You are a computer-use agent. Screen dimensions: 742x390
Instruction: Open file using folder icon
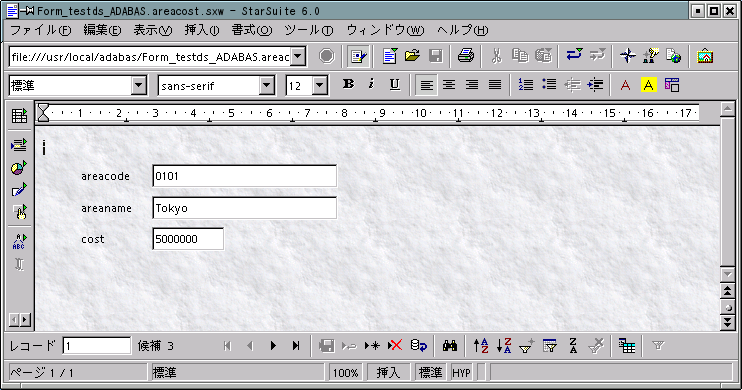click(x=412, y=56)
